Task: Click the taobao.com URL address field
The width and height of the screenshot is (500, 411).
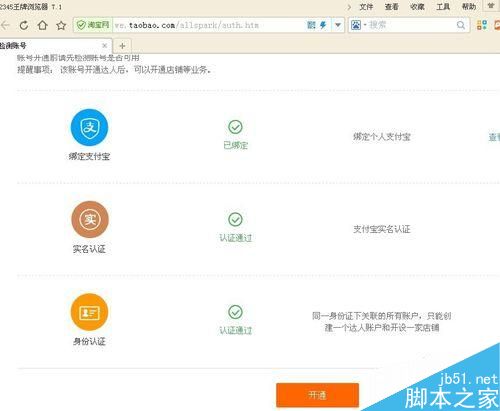Action: pos(209,25)
